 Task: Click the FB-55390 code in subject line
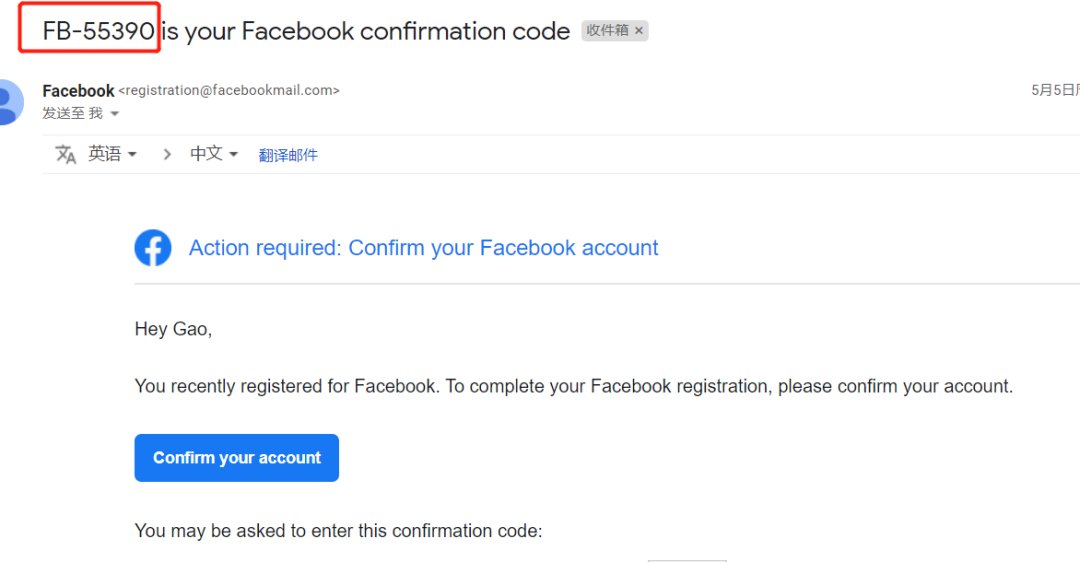pyautogui.click(x=98, y=31)
